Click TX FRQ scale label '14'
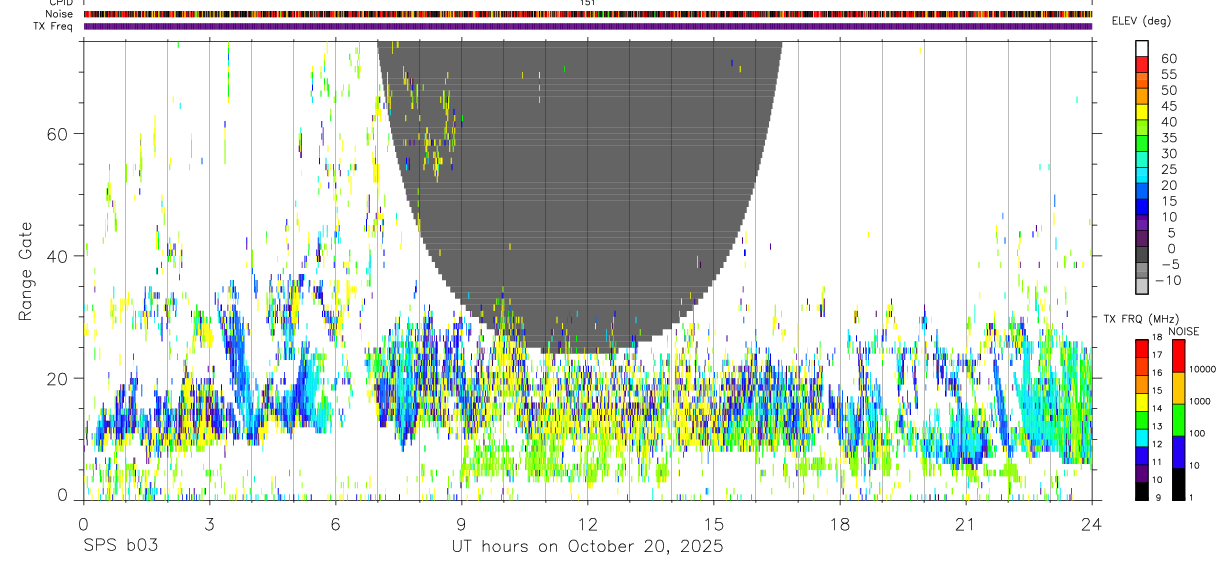The height and width of the screenshot is (567, 1228). [1156, 408]
